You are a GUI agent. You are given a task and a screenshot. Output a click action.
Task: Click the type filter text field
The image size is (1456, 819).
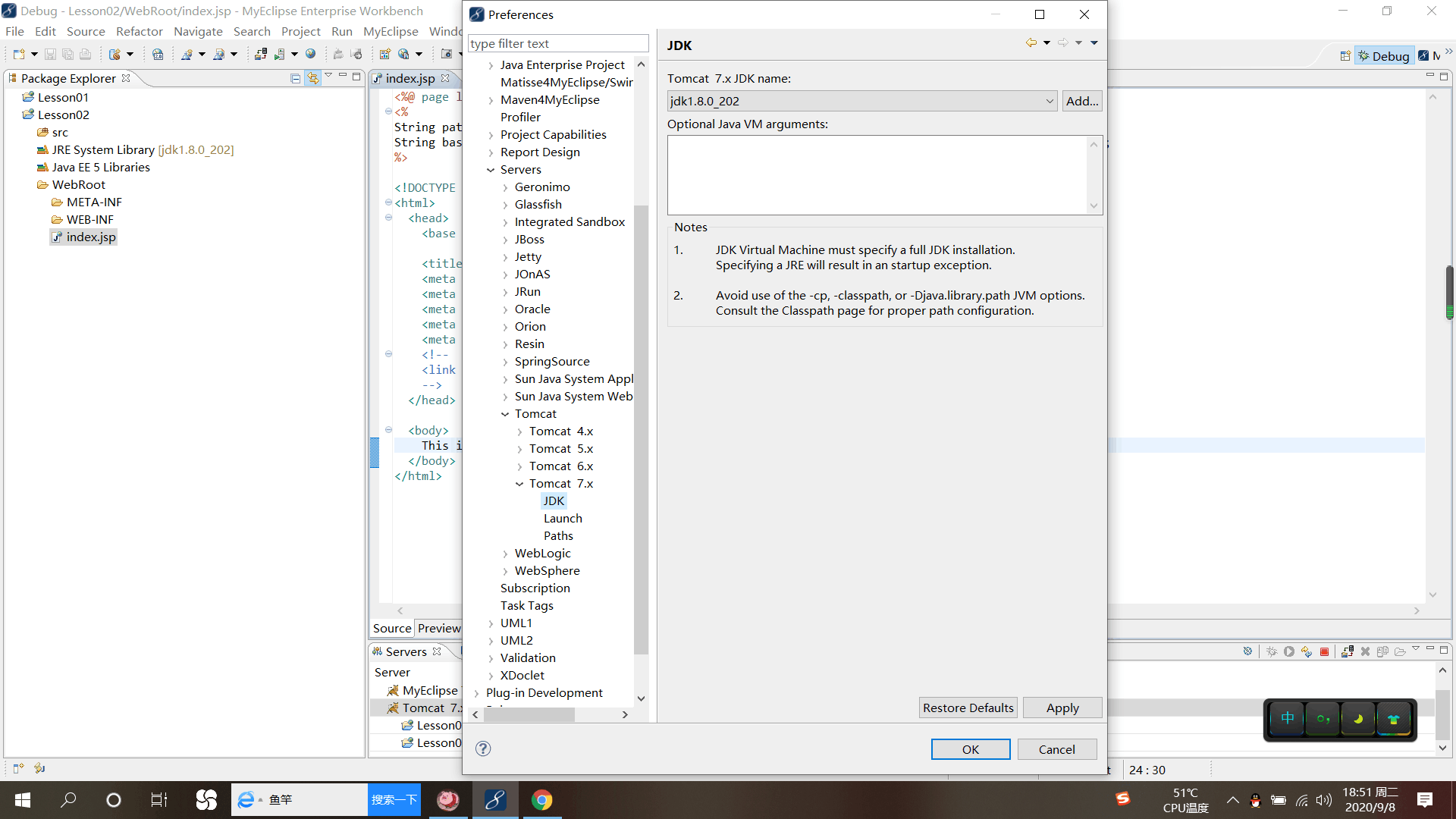click(557, 43)
